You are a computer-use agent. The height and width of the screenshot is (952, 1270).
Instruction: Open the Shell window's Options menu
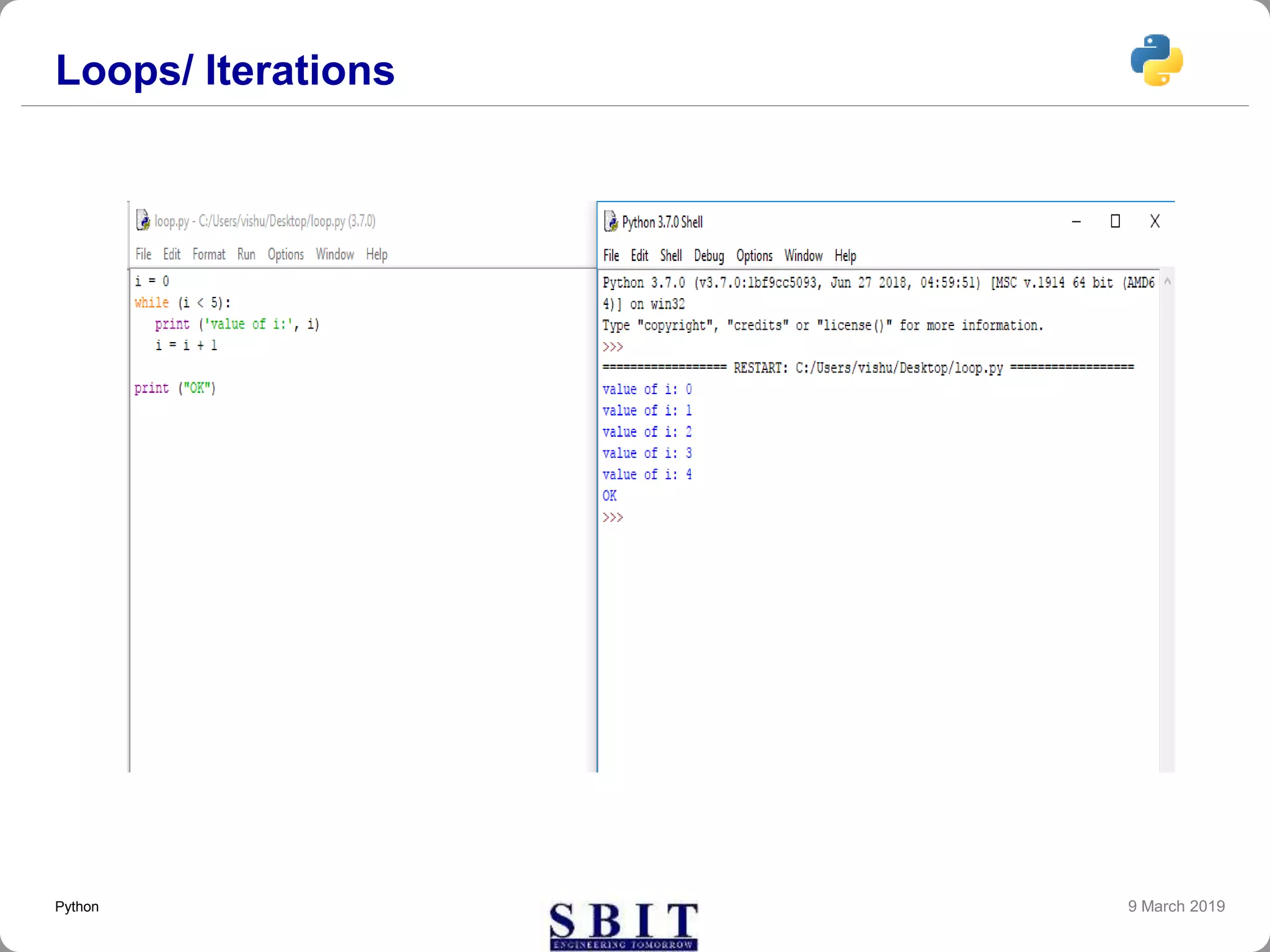click(x=754, y=255)
